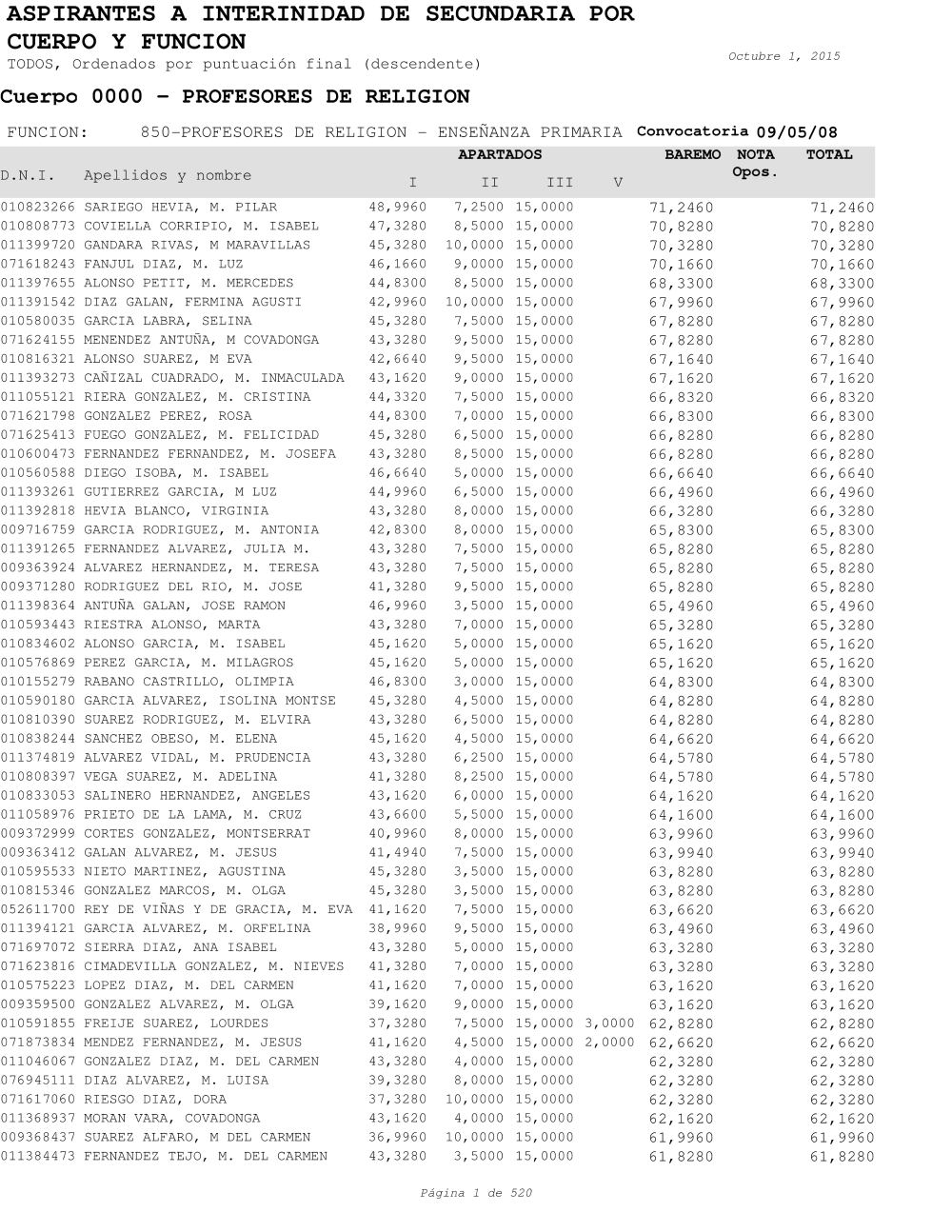Image resolution: width=952 pixels, height=1232 pixels.
Task: Click the 'Apellidos y nombre' column header
Action: [168, 176]
